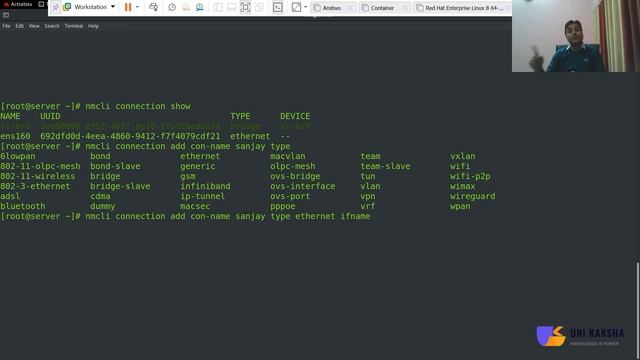Click the 'macsec' type option
Image resolution: width=640 pixels, height=360 pixels.
coord(195,206)
